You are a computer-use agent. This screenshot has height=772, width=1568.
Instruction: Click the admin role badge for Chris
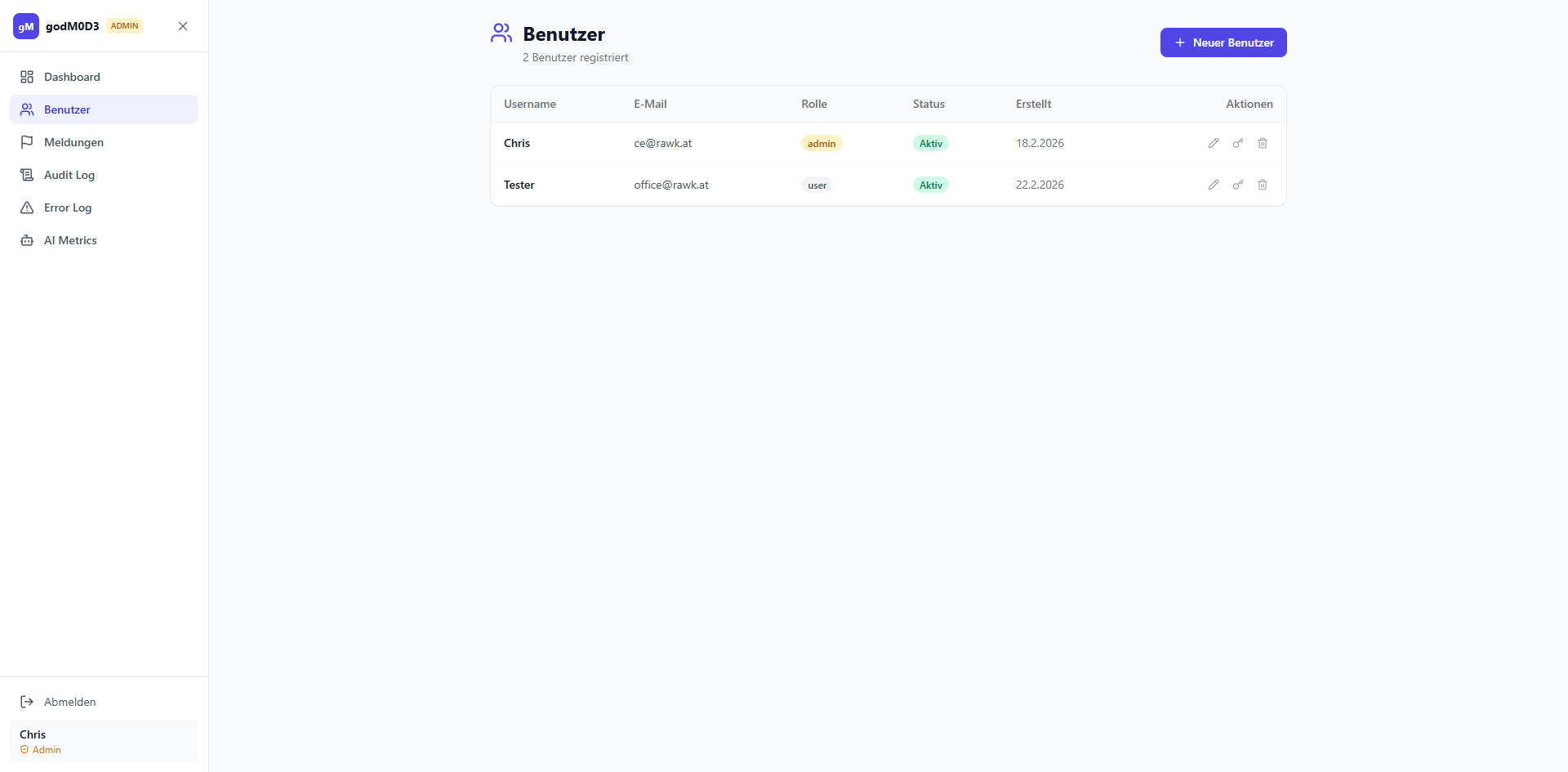point(822,144)
